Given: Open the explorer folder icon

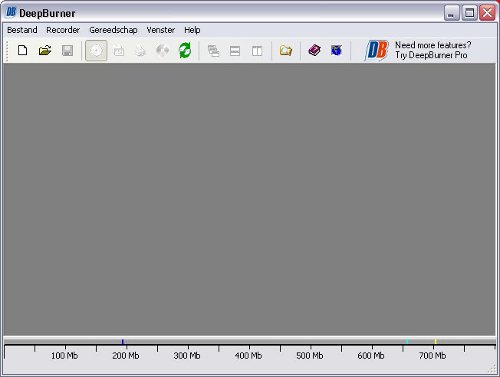Looking at the screenshot, I should (x=286, y=51).
